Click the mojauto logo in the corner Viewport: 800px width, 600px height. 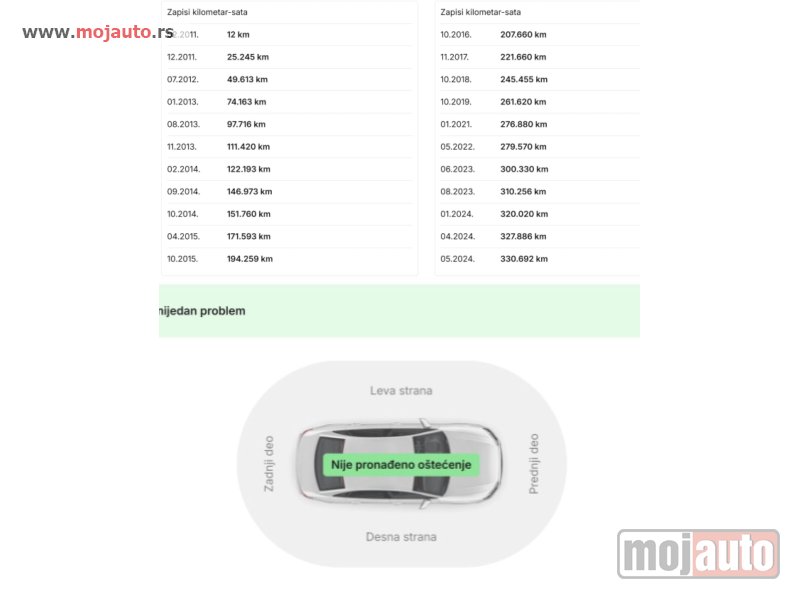pos(697,553)
